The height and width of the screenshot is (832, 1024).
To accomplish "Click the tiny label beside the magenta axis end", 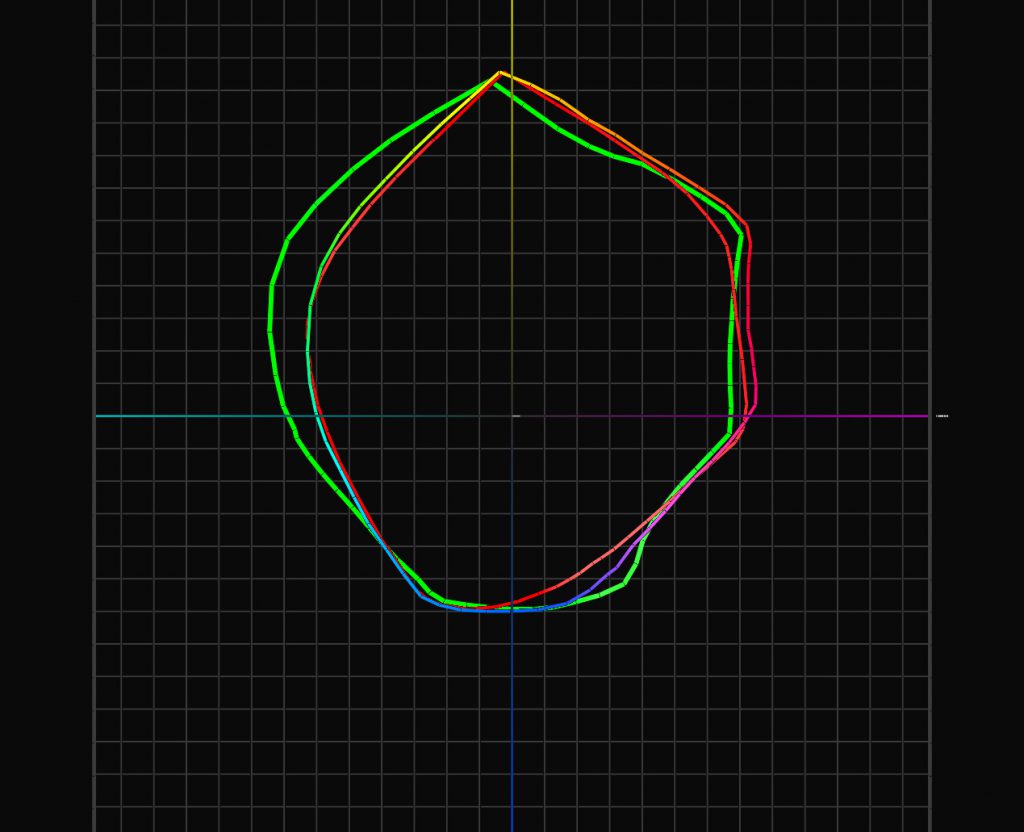I will [942, 416].
